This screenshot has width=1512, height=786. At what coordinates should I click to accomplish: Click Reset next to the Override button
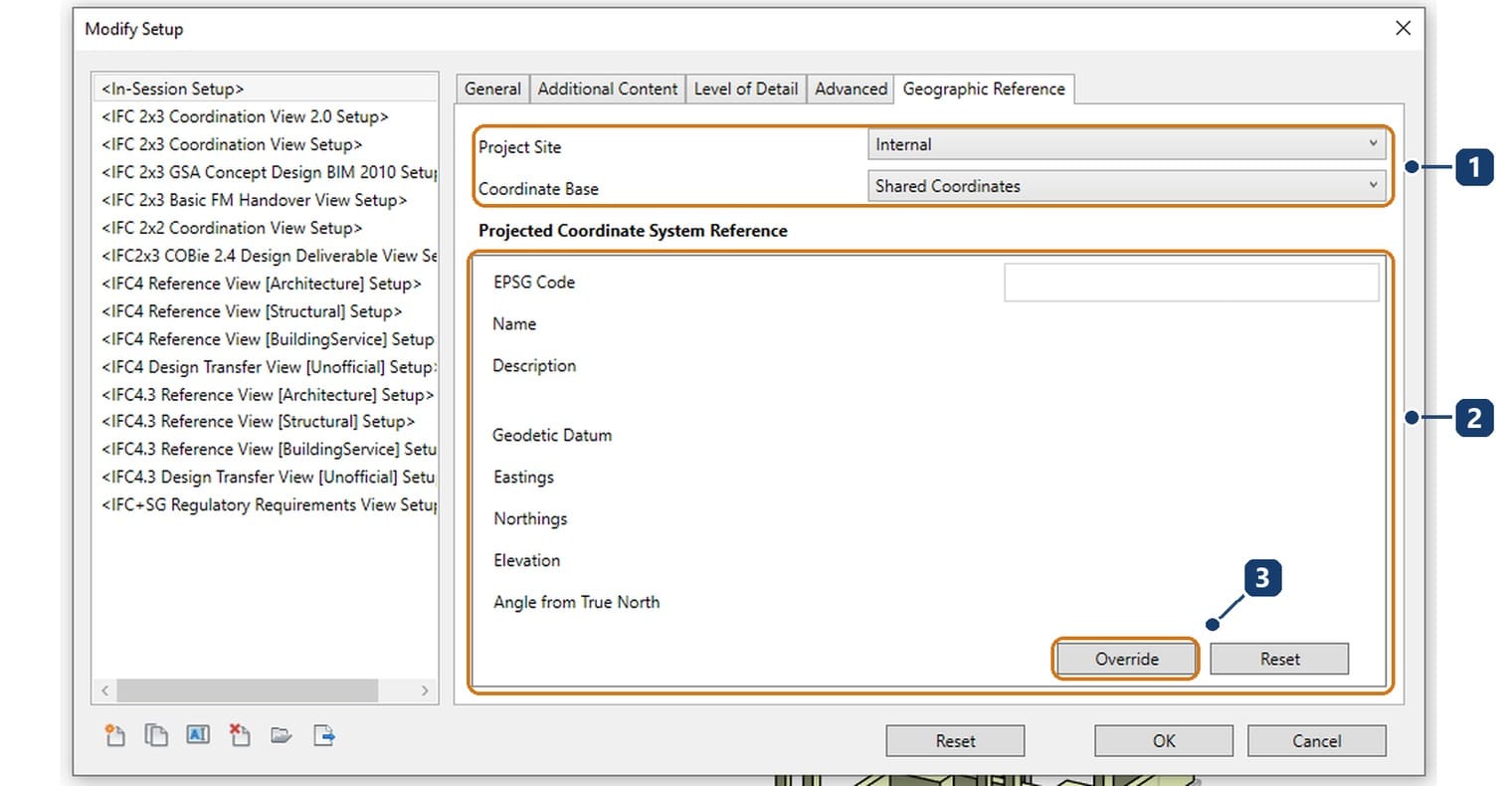click(1279, 659)
